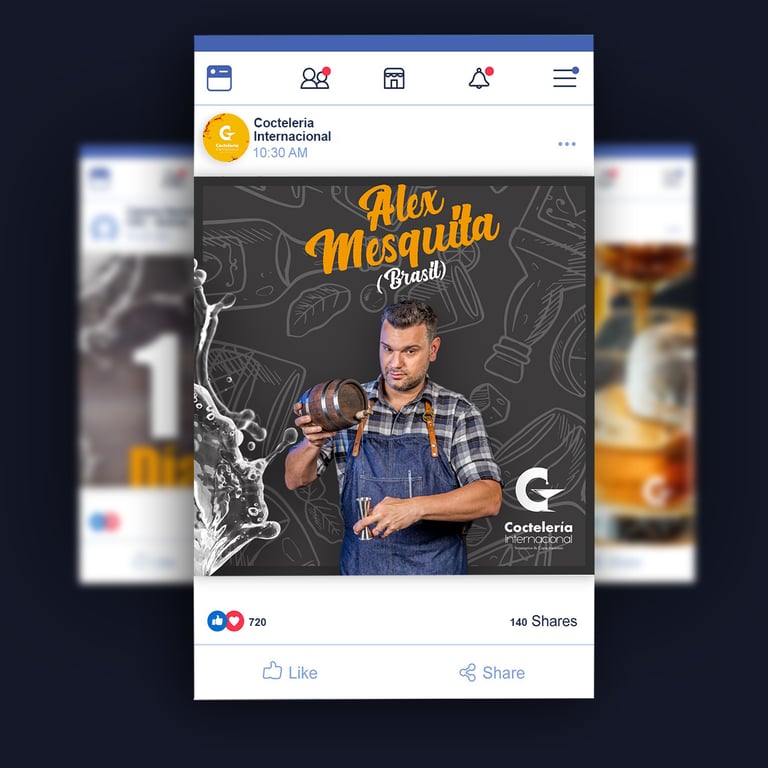The image size is (768, 768).
Task: Click the 10:30 AM post timestamp
Action: click(280, 153)
